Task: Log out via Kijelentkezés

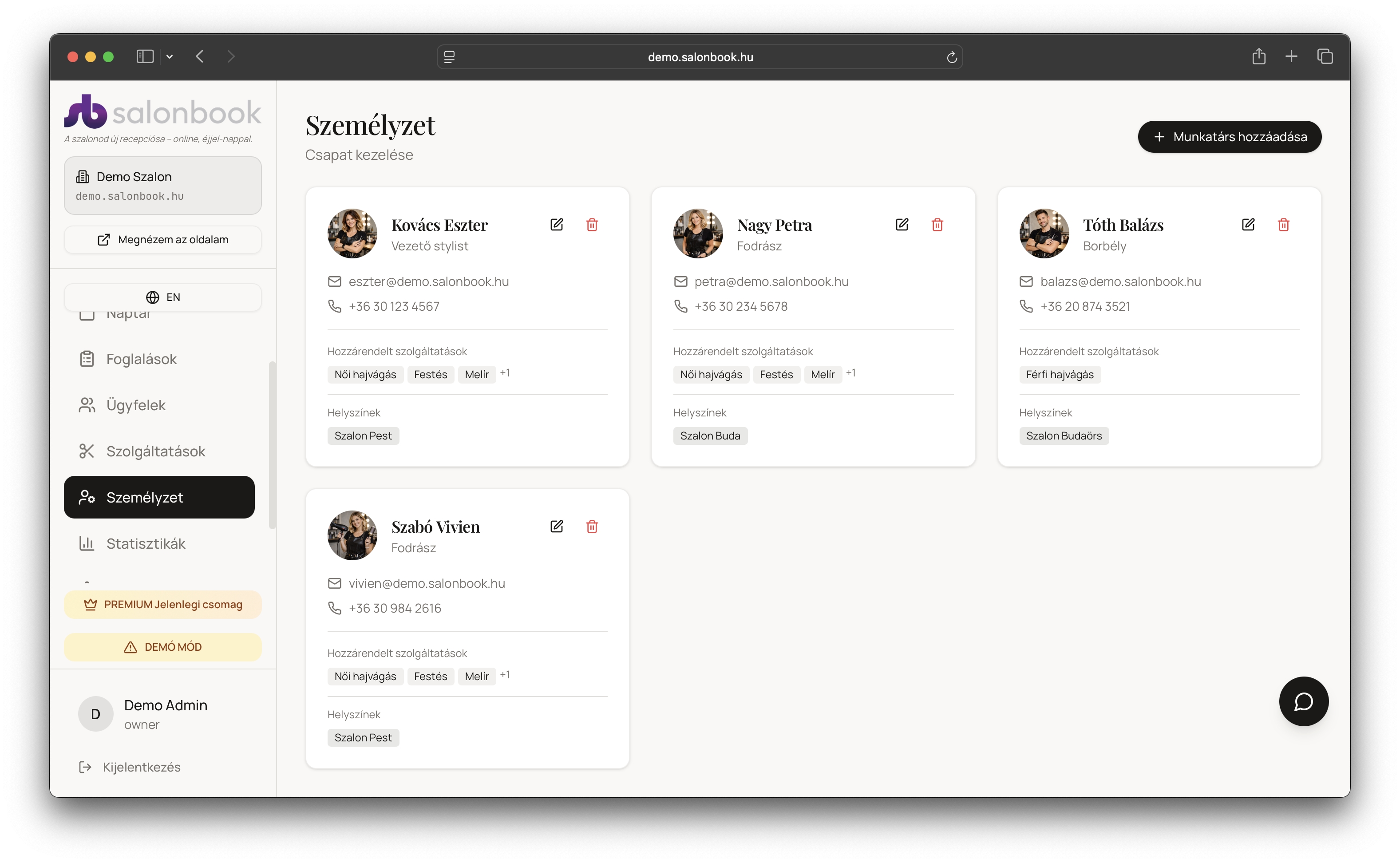Action: (130, 767)
